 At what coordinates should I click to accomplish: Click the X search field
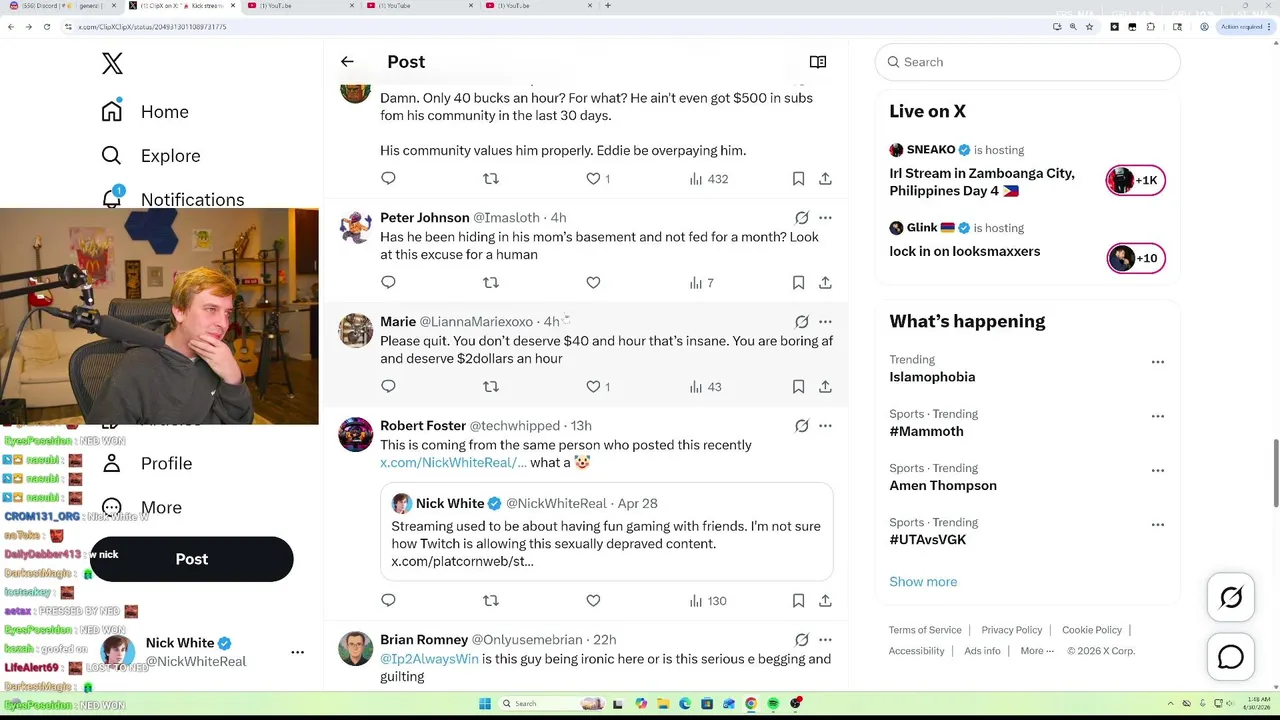pos(1028,62)
